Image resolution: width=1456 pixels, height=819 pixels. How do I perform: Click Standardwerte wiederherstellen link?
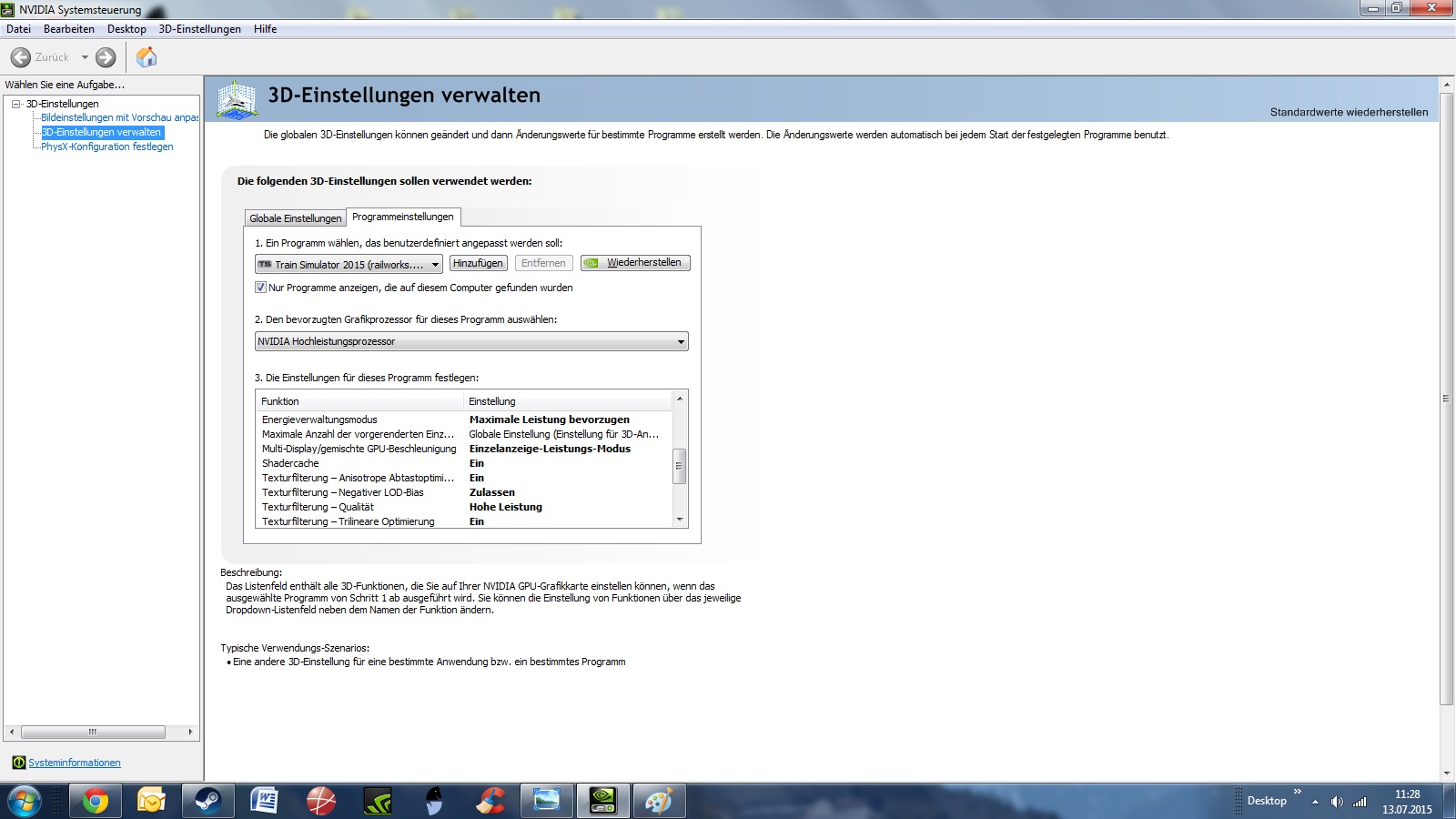pos(1349,112)
